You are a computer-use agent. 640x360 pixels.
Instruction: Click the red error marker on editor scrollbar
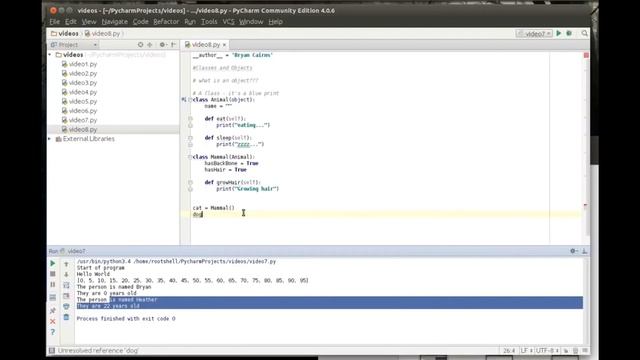586,205
